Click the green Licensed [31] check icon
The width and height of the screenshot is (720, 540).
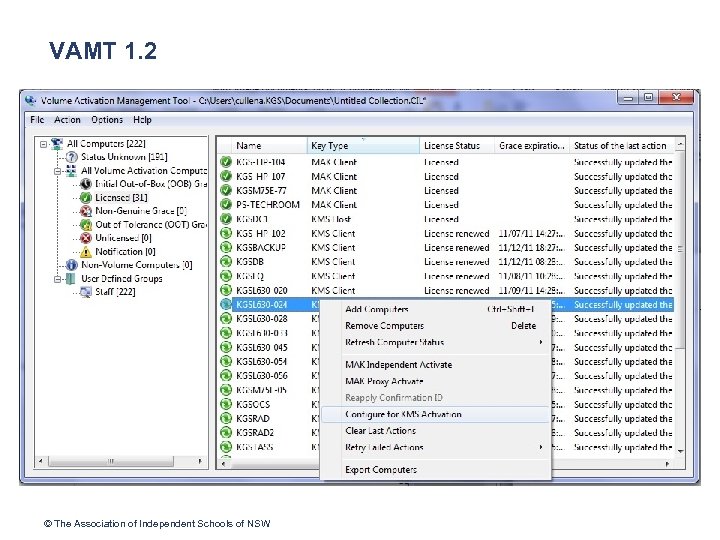[x=86, y=197]
